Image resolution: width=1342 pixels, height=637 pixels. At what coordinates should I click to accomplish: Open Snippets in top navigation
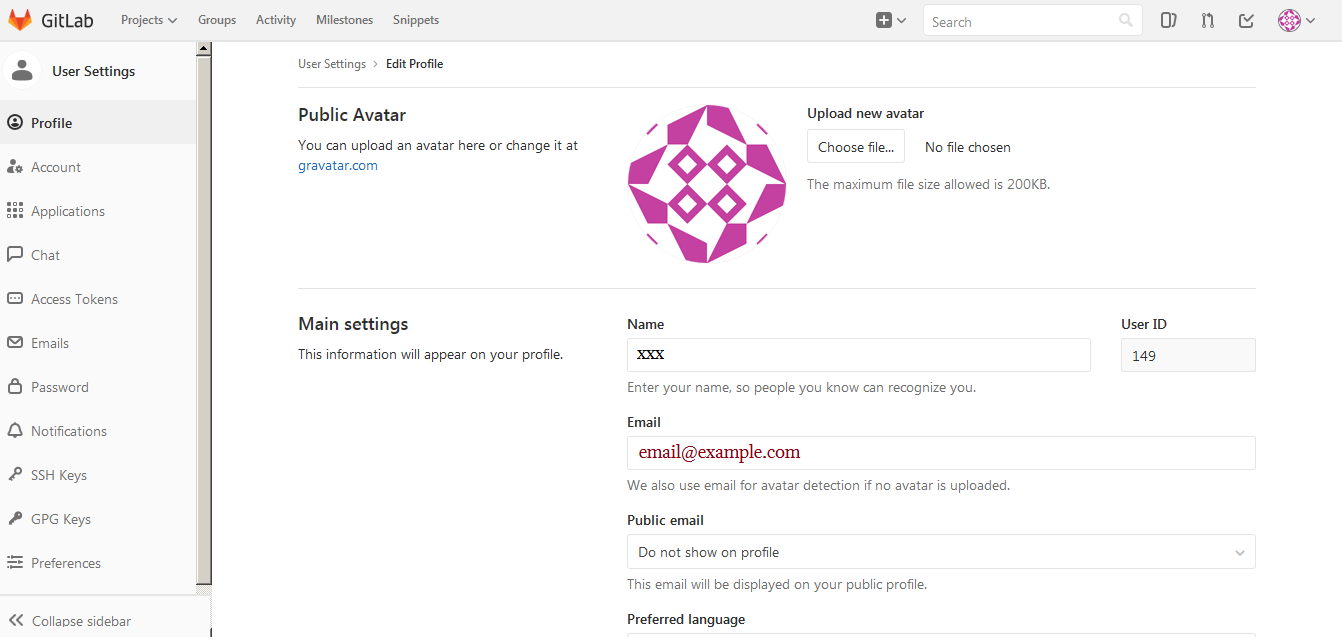pos(415,20)
